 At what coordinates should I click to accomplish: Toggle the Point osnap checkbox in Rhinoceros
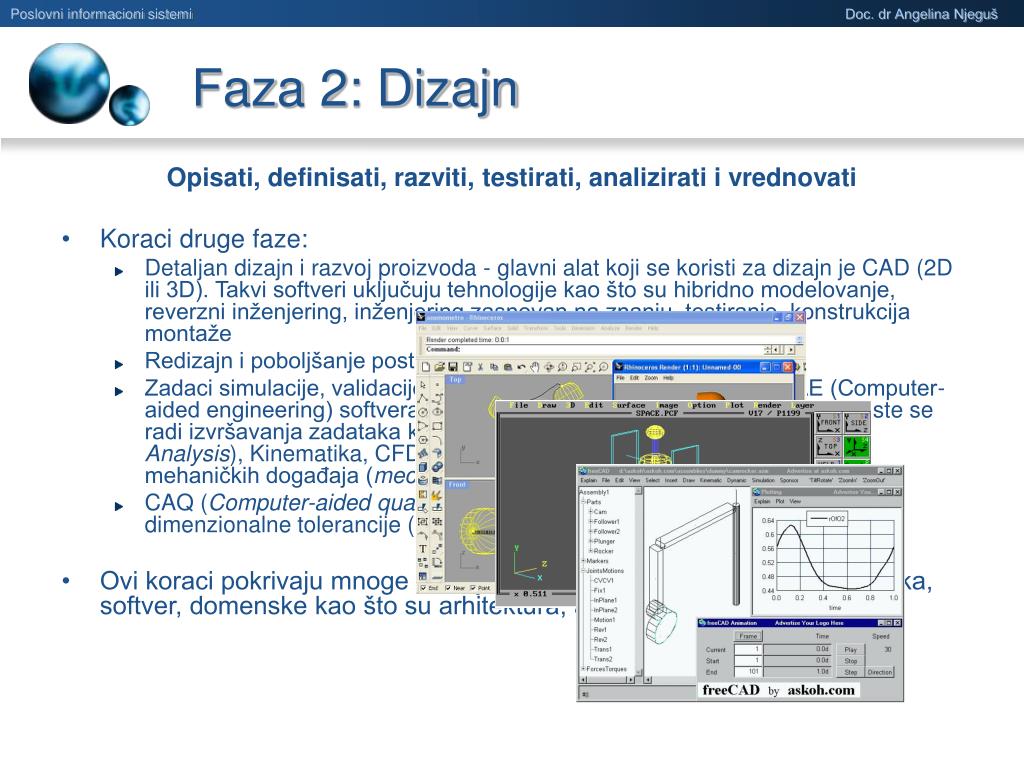472,588
